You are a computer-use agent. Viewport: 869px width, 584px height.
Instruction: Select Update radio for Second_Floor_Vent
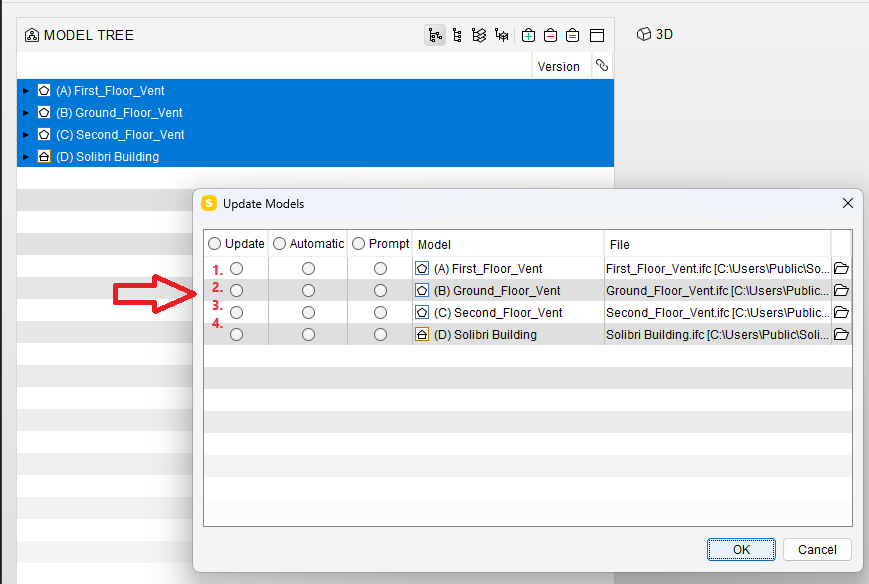[x=237, y=313]
